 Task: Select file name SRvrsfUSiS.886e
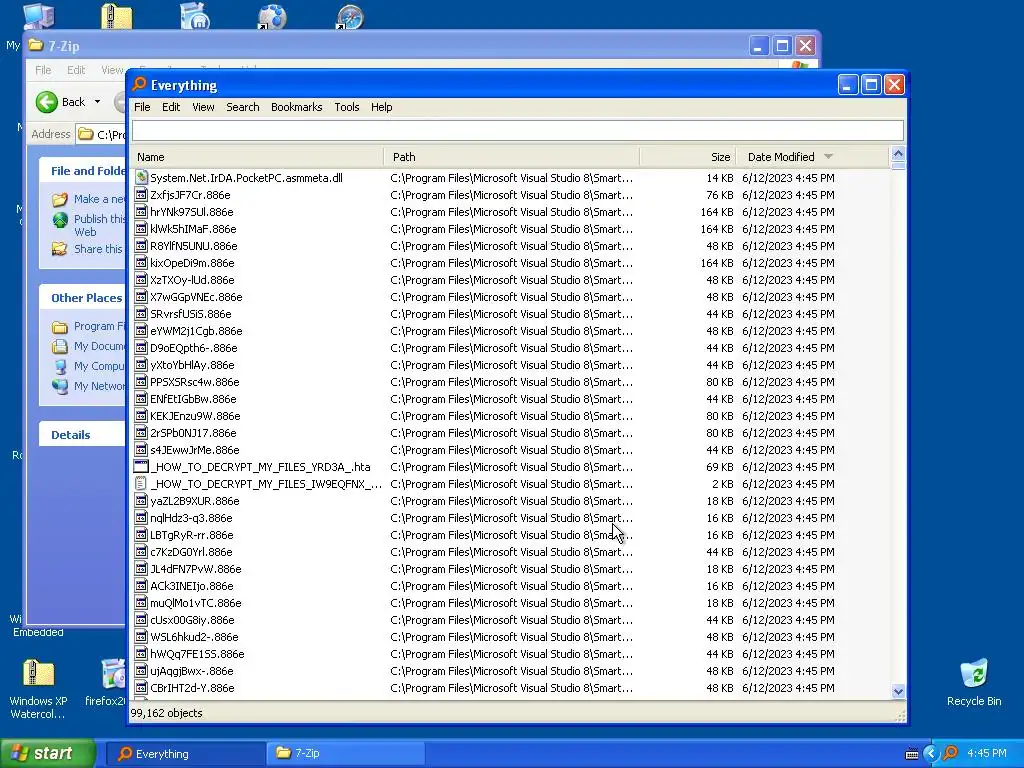point(191,314)
